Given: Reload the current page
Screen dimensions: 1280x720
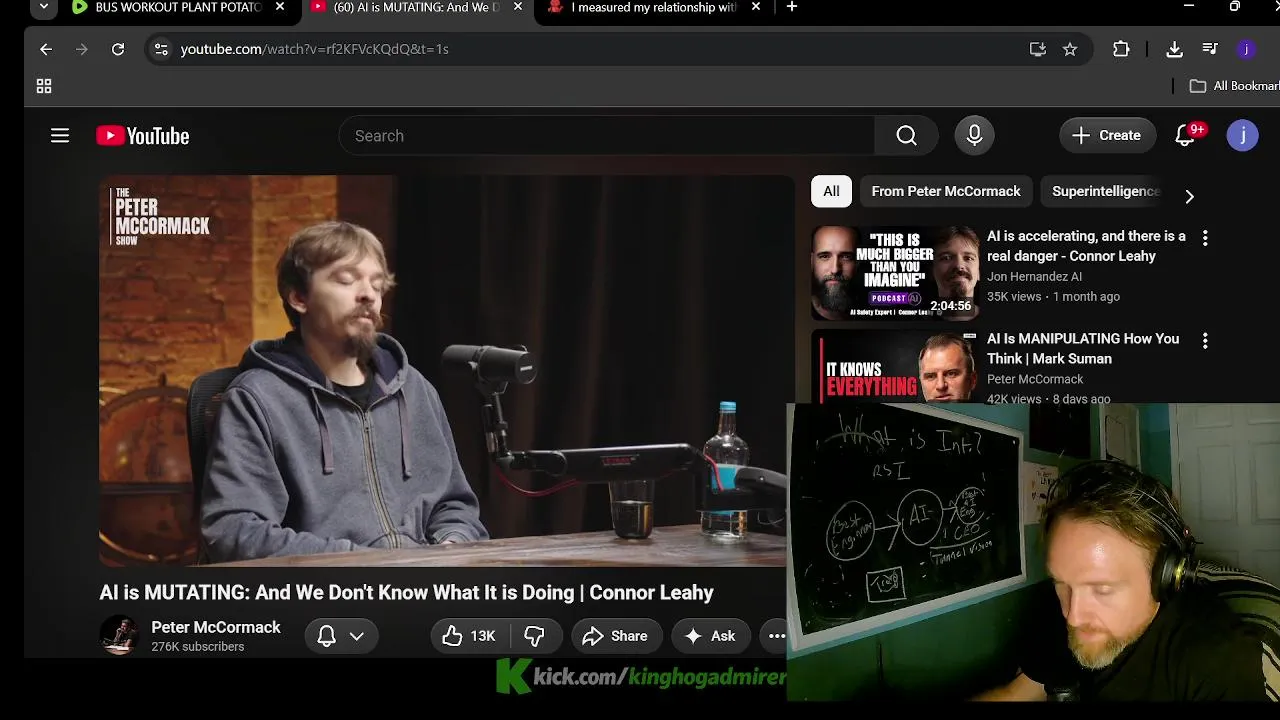Looking at the screenshot, I should [118, 49].
